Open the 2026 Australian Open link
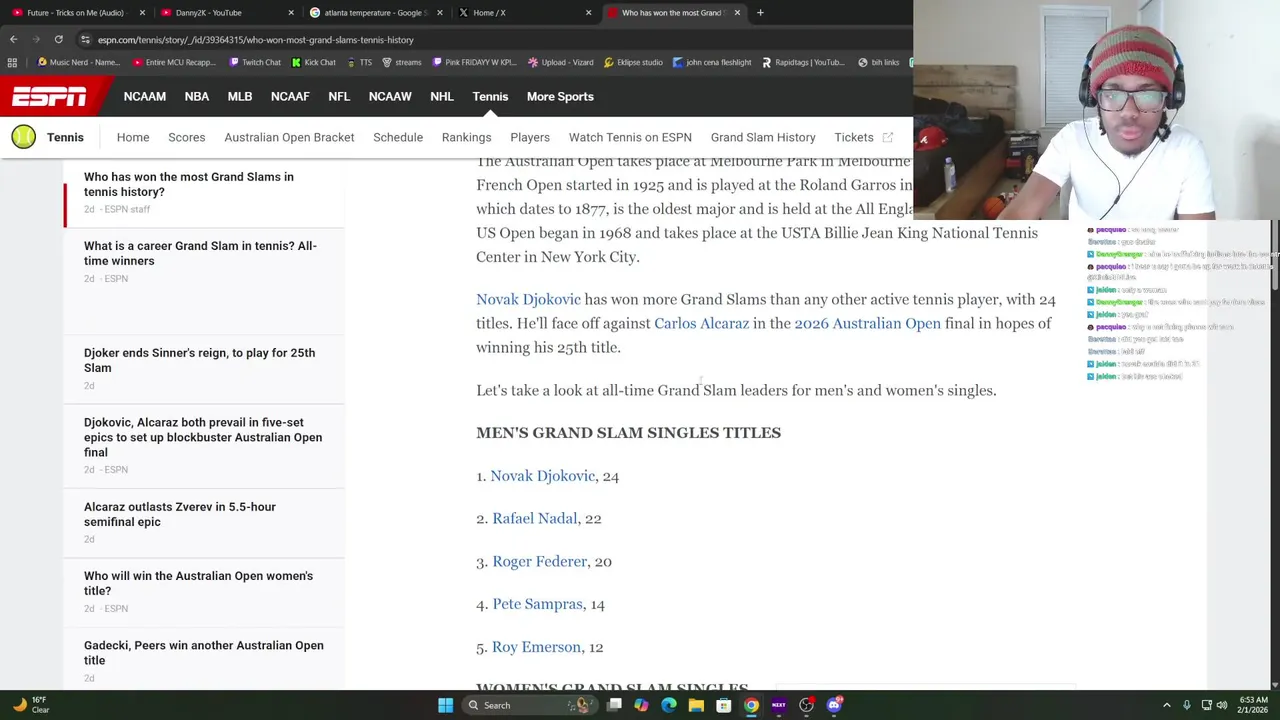 867,323
